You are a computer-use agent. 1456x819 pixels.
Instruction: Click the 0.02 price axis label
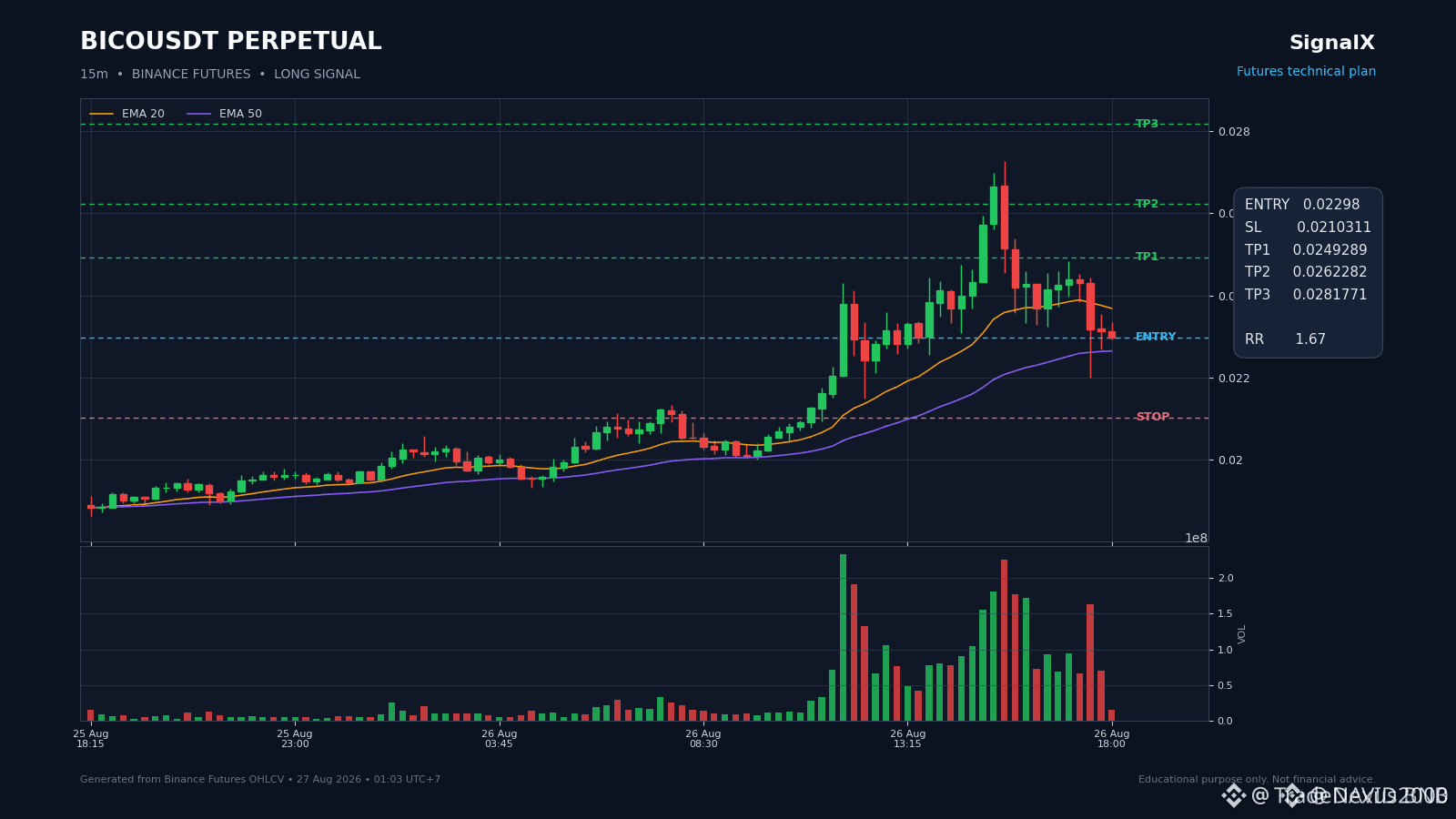point(1230,460)
